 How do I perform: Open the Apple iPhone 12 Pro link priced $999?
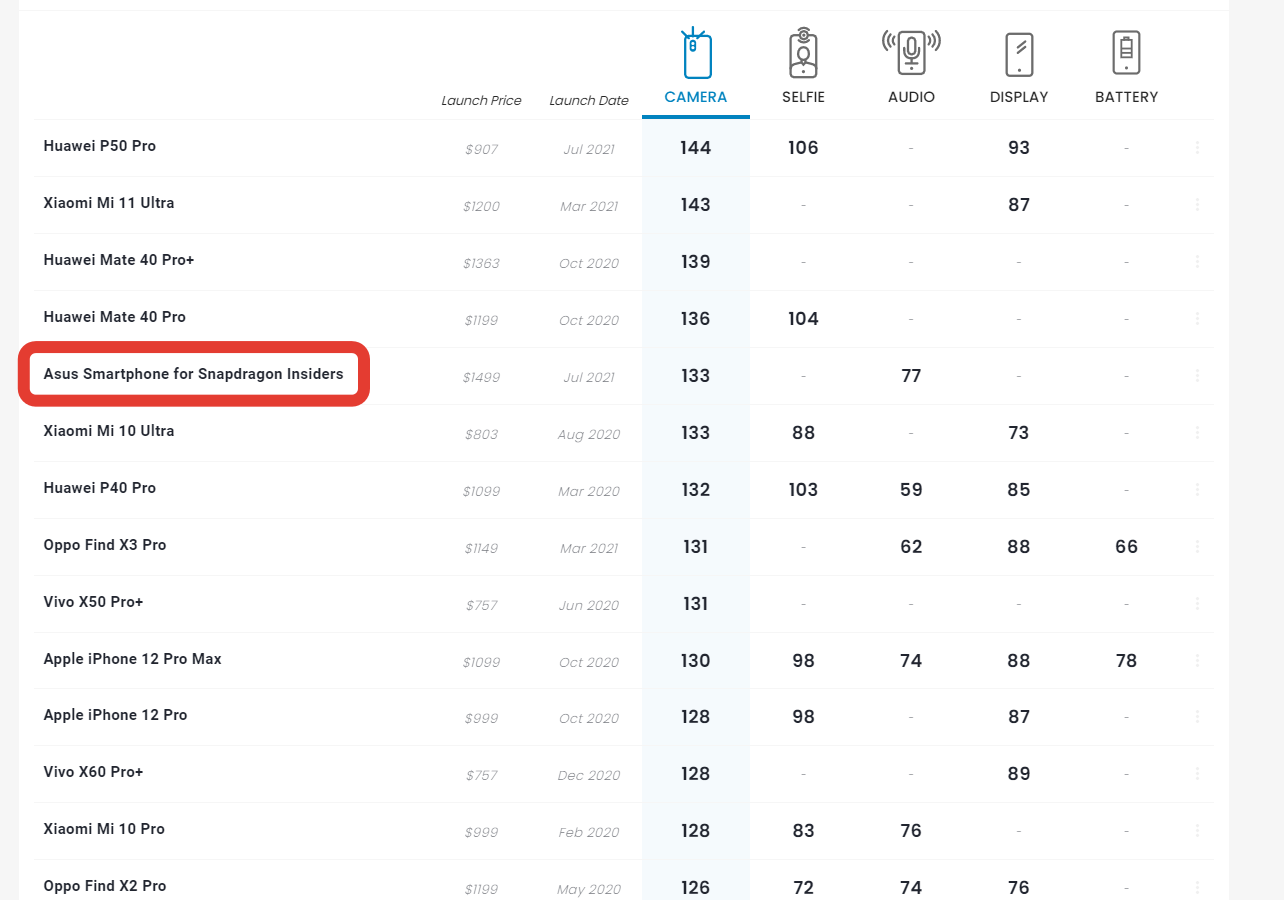115,715
